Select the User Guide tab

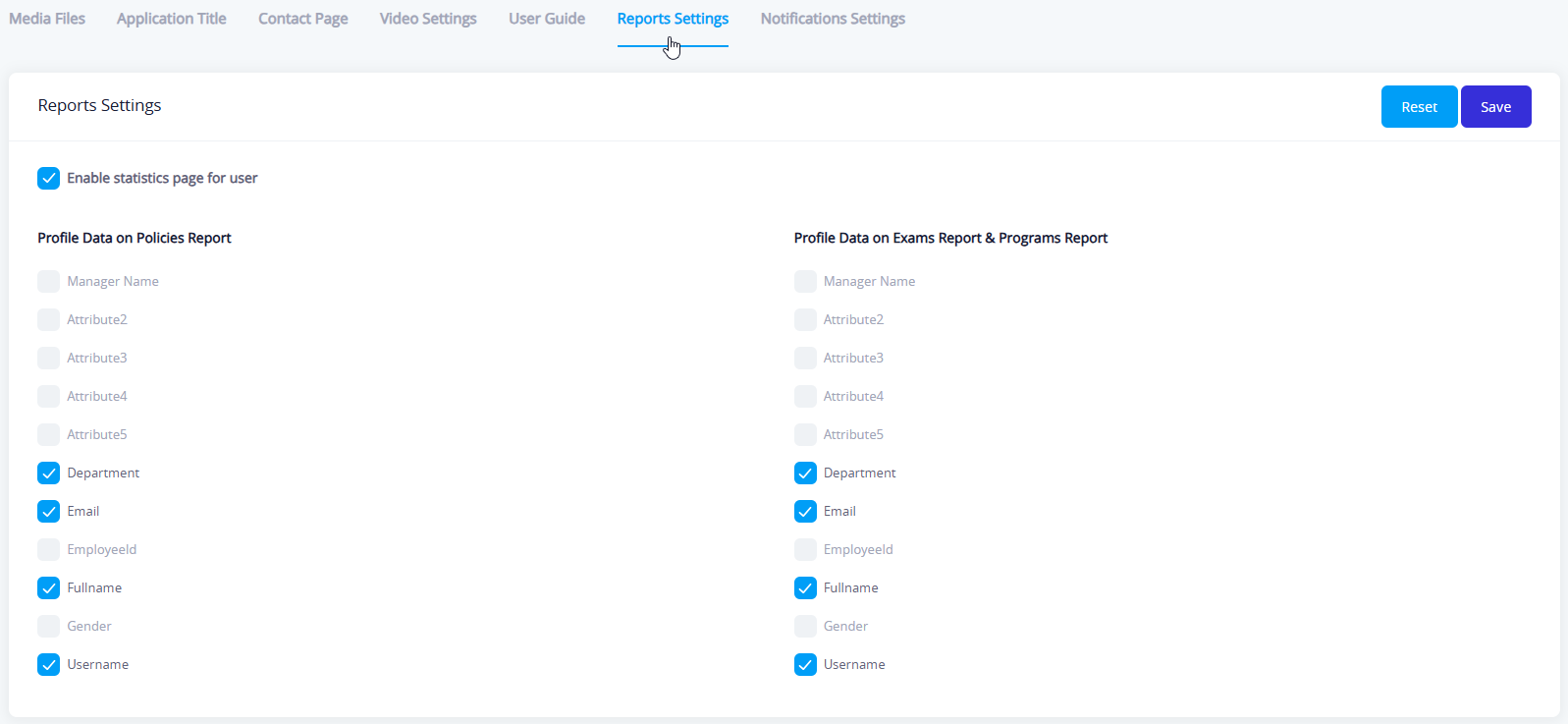click(x=546, y=19)
